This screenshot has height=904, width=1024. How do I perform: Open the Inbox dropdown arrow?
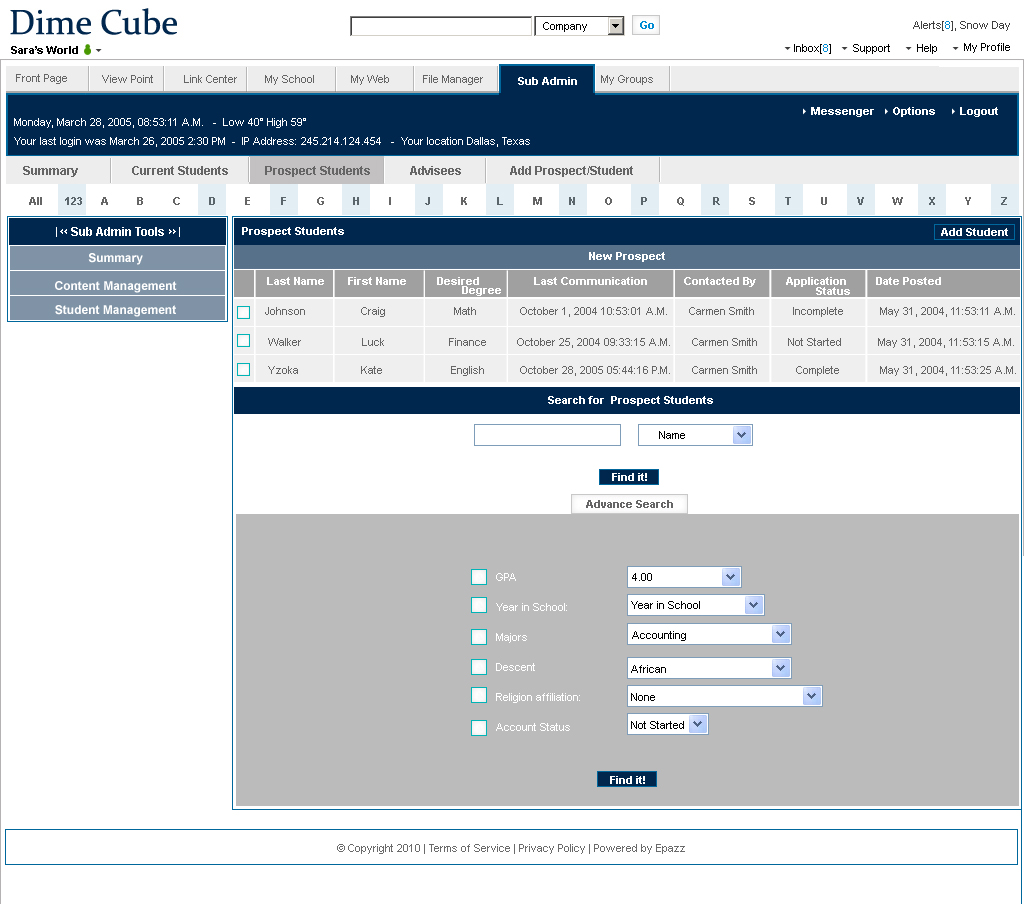tap(786, 49)
